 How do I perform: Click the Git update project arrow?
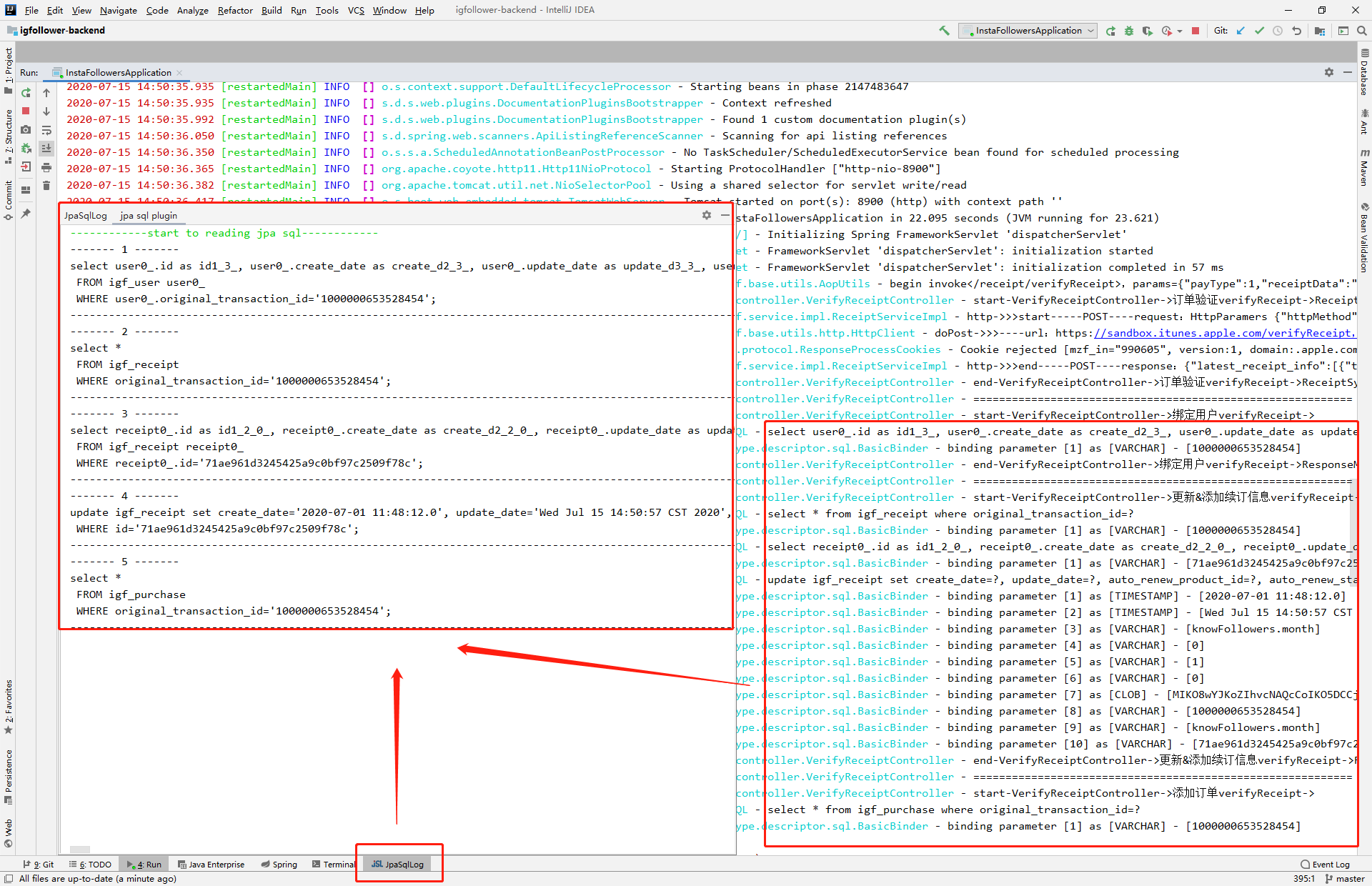click(1241, 31)
